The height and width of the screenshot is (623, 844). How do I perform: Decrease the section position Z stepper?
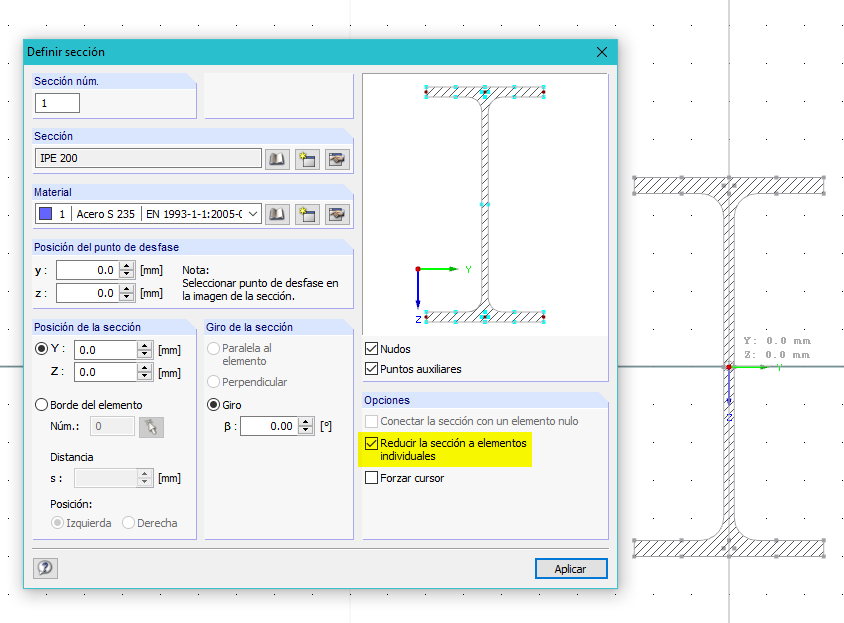[144, 376]
